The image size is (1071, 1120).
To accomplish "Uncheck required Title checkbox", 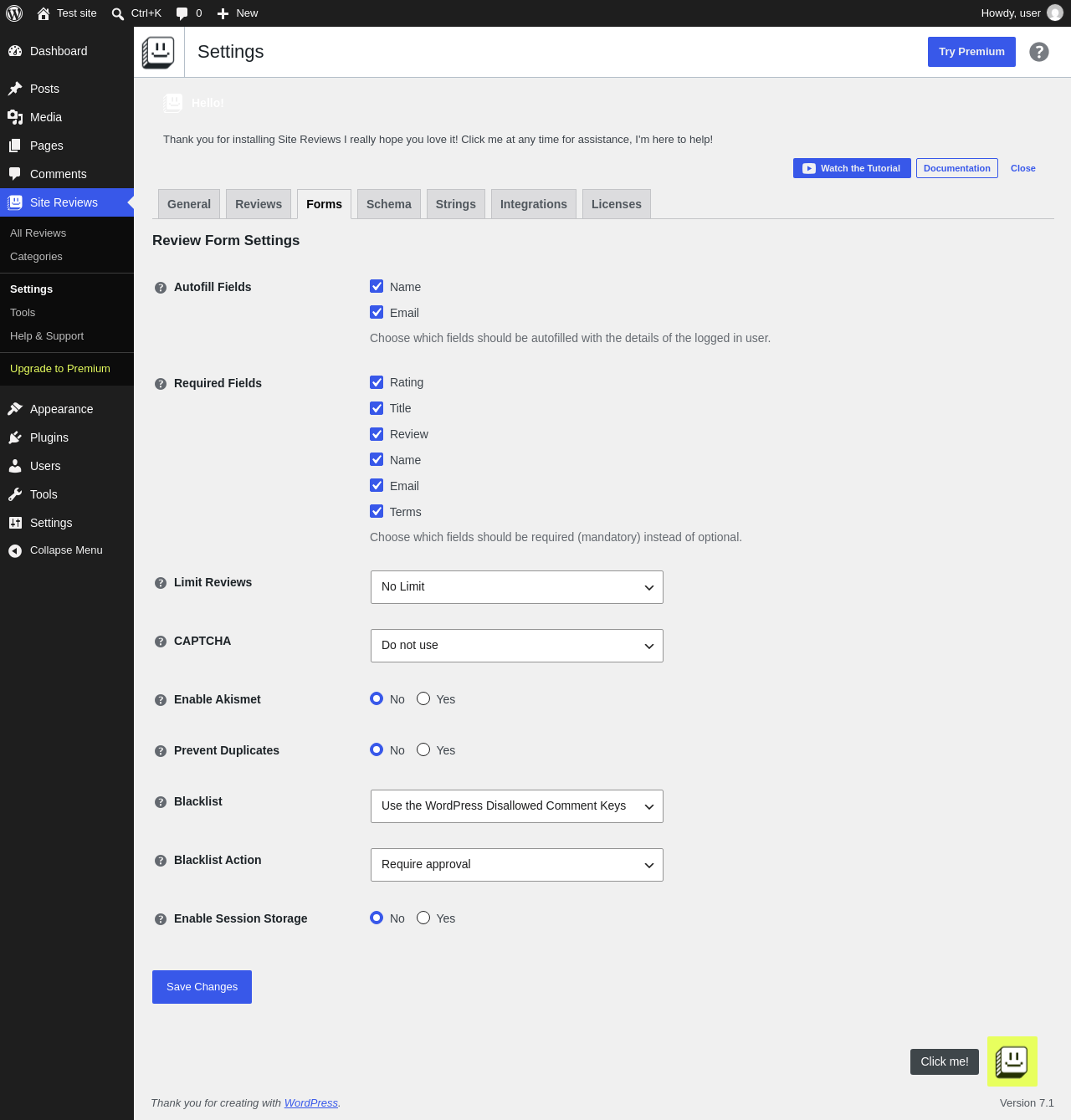I will (377, 407).
